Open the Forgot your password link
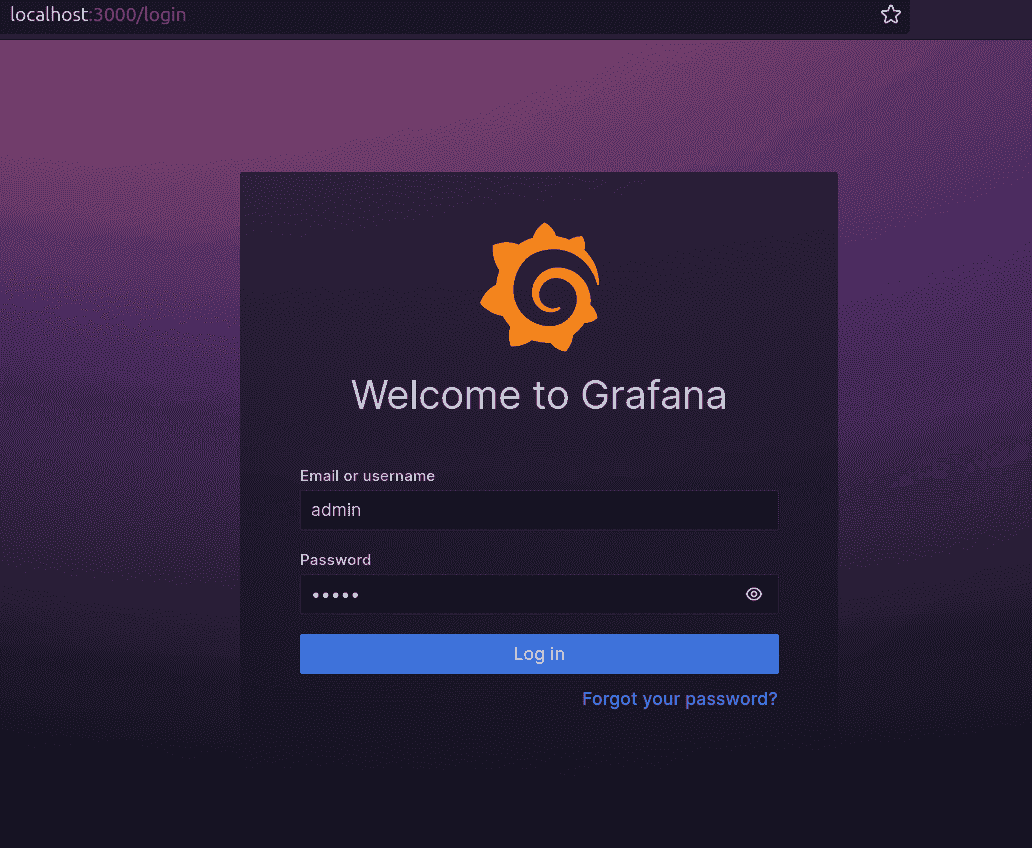1032x848 pixels. pyautogui.click(x=679, y=699)
